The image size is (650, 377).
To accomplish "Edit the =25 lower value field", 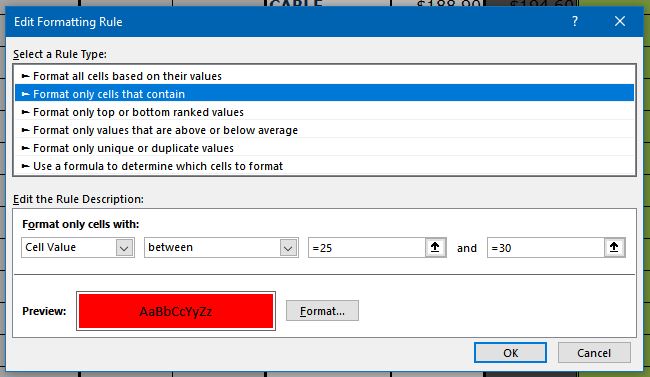I will pyautogui.click(x=366, y=248).
